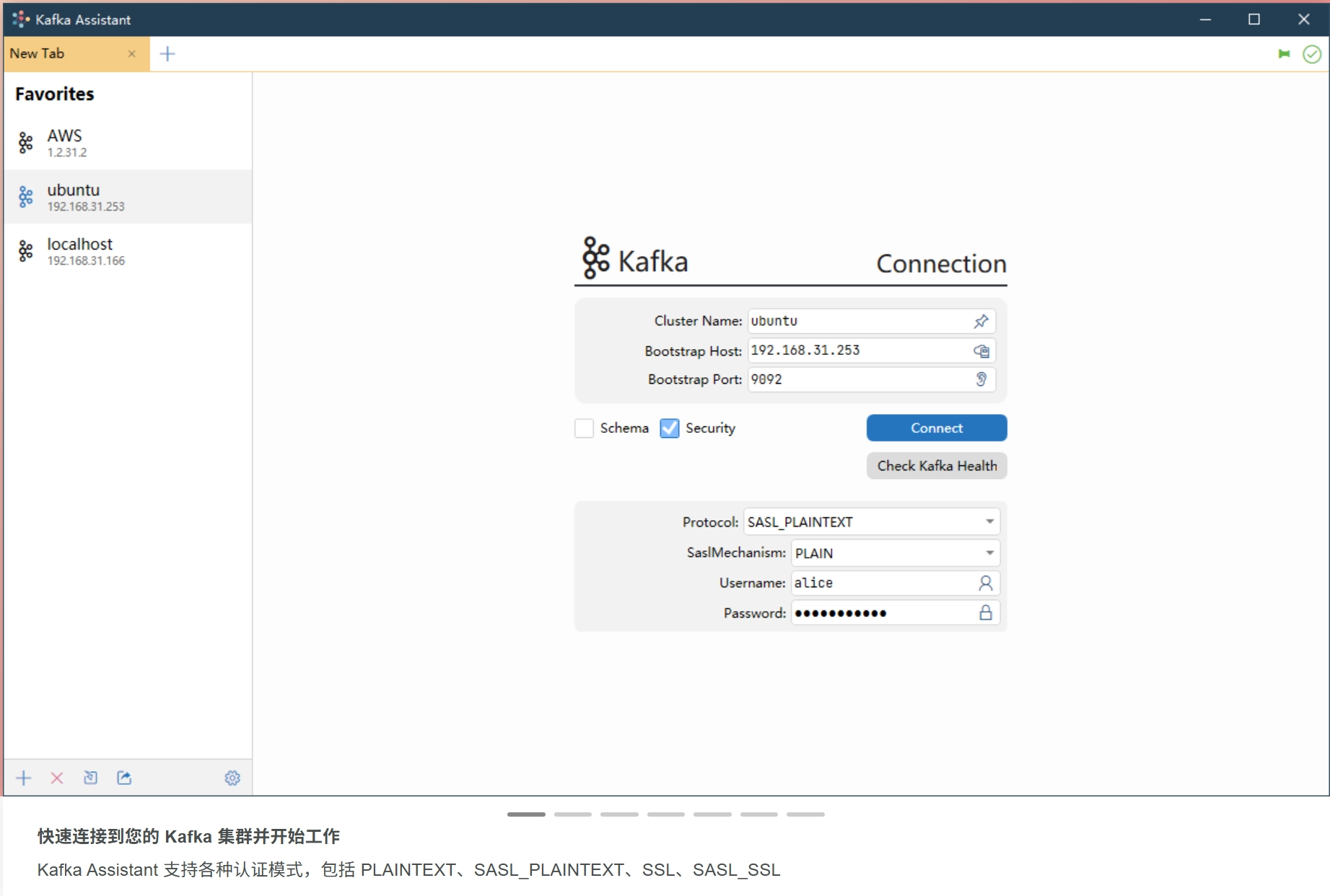Click the Connect button

(x=937, y=428)
